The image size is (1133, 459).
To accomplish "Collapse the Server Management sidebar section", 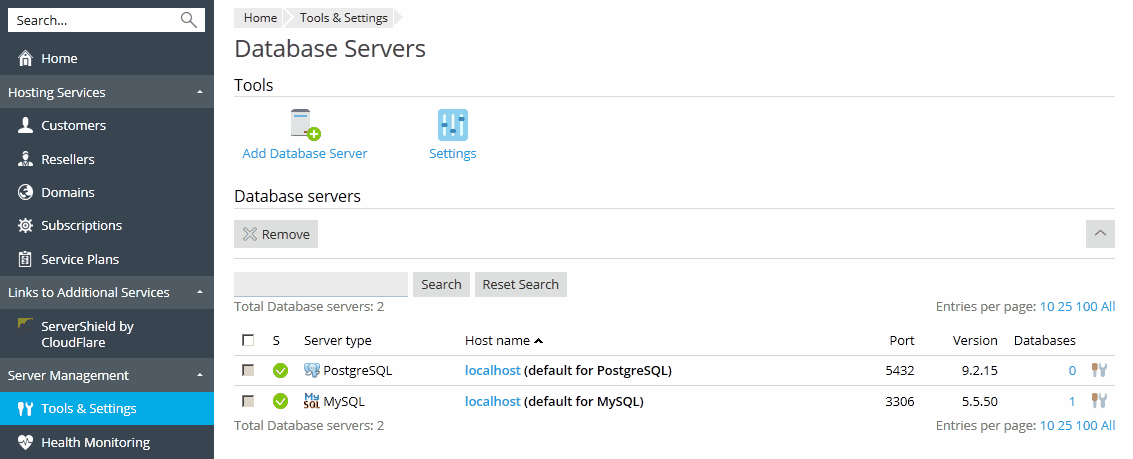I will (x=199, y=375).
